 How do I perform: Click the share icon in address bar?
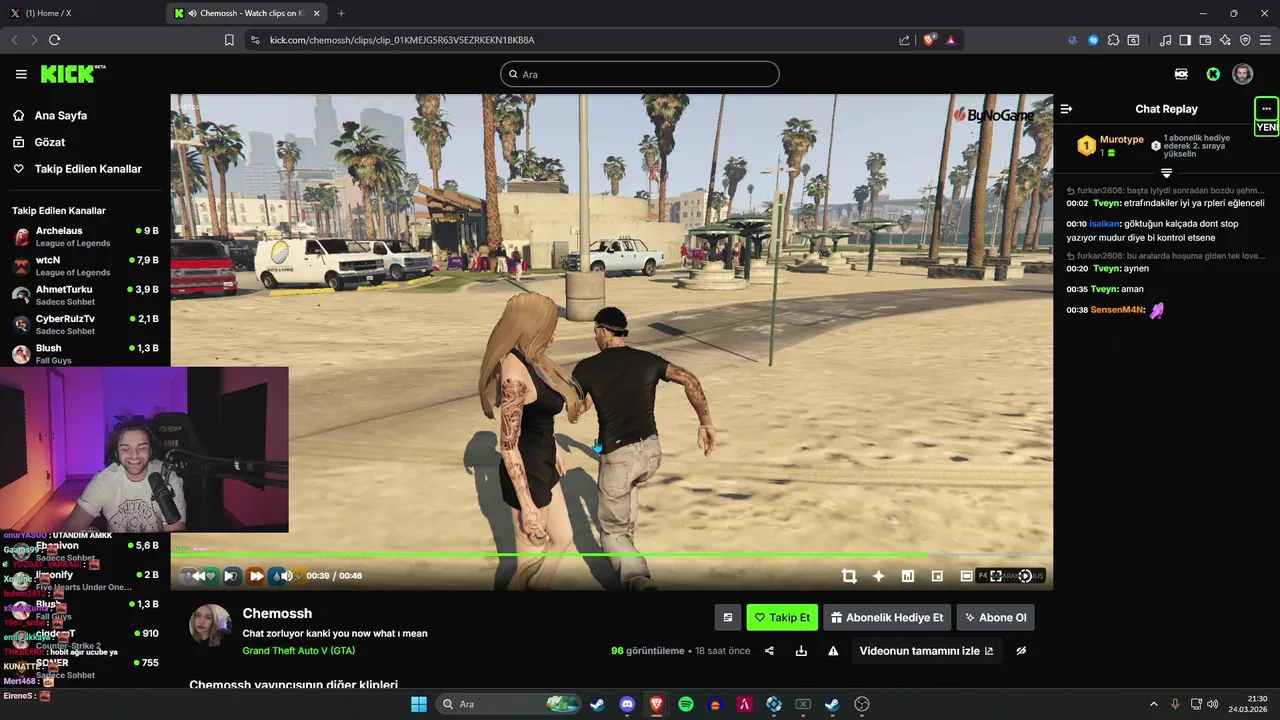(x=904, y=40)
